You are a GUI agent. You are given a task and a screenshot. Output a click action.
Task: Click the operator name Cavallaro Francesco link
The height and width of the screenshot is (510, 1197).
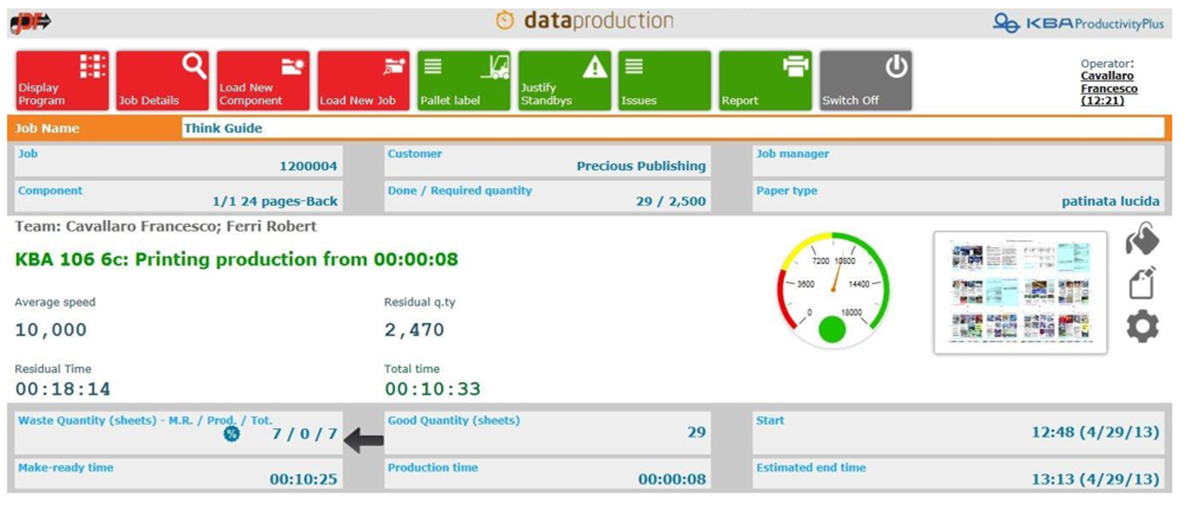(x=1108, y=82)
